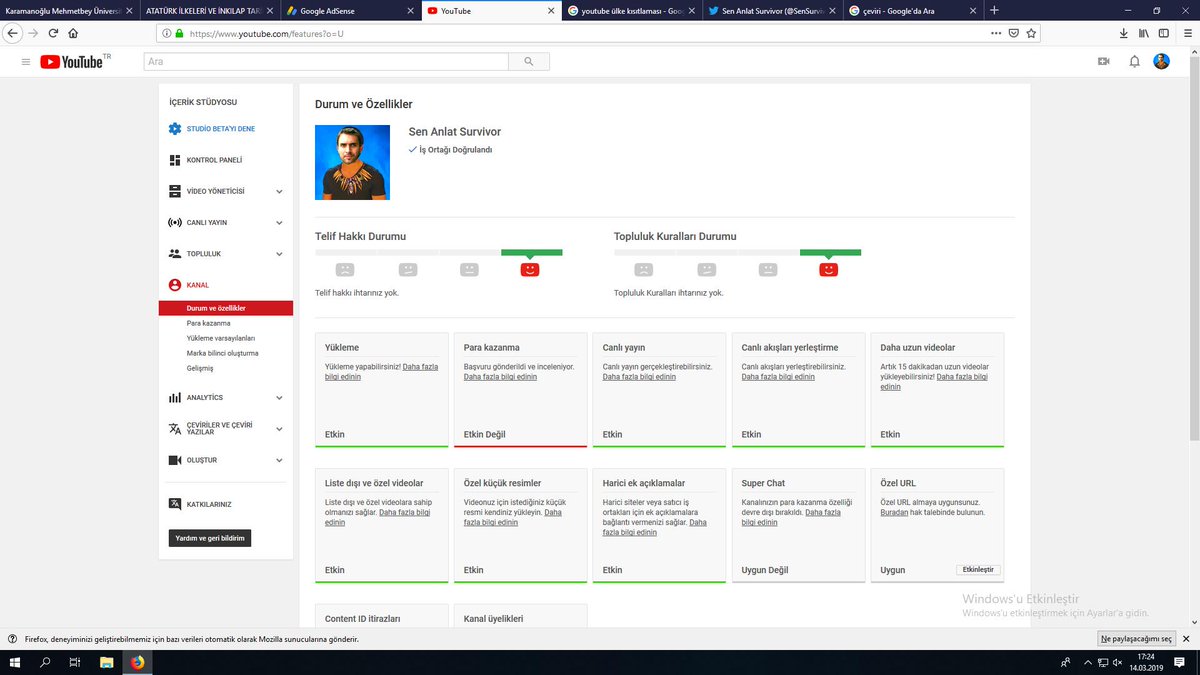This screenshot has height=675, width=1200.
Task: Open the Windows Start menu
Action: tap(14, 662)
